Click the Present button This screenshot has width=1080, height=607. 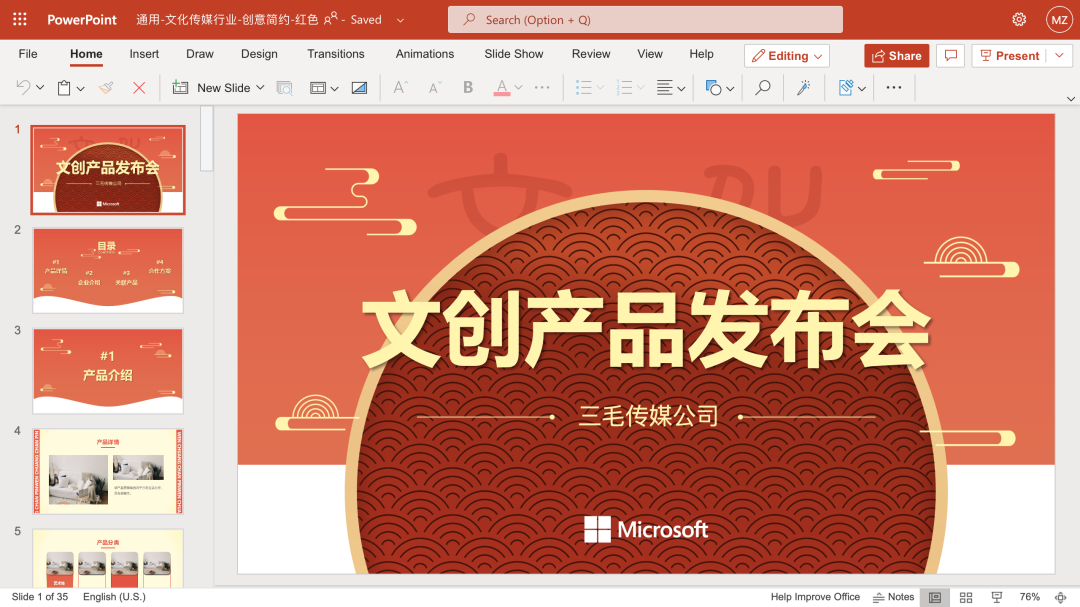point(1010,56)
